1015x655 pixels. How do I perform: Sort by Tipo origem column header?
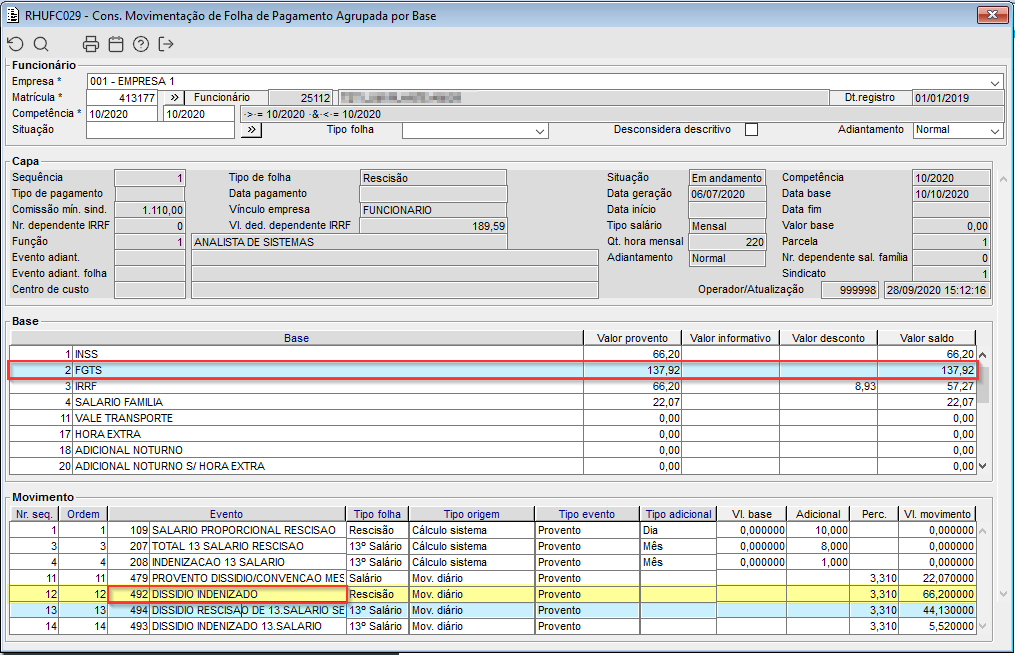[x=470, y=514]
